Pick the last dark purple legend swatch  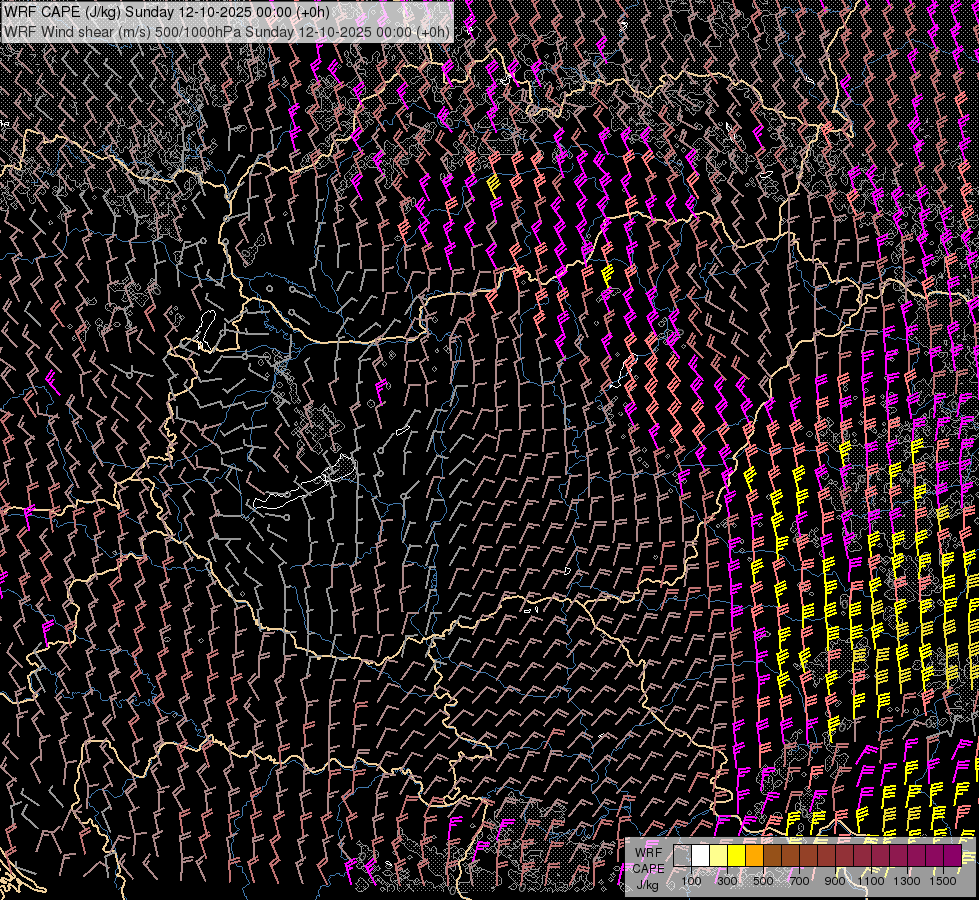pyautogui.click(x=952, y=856)
